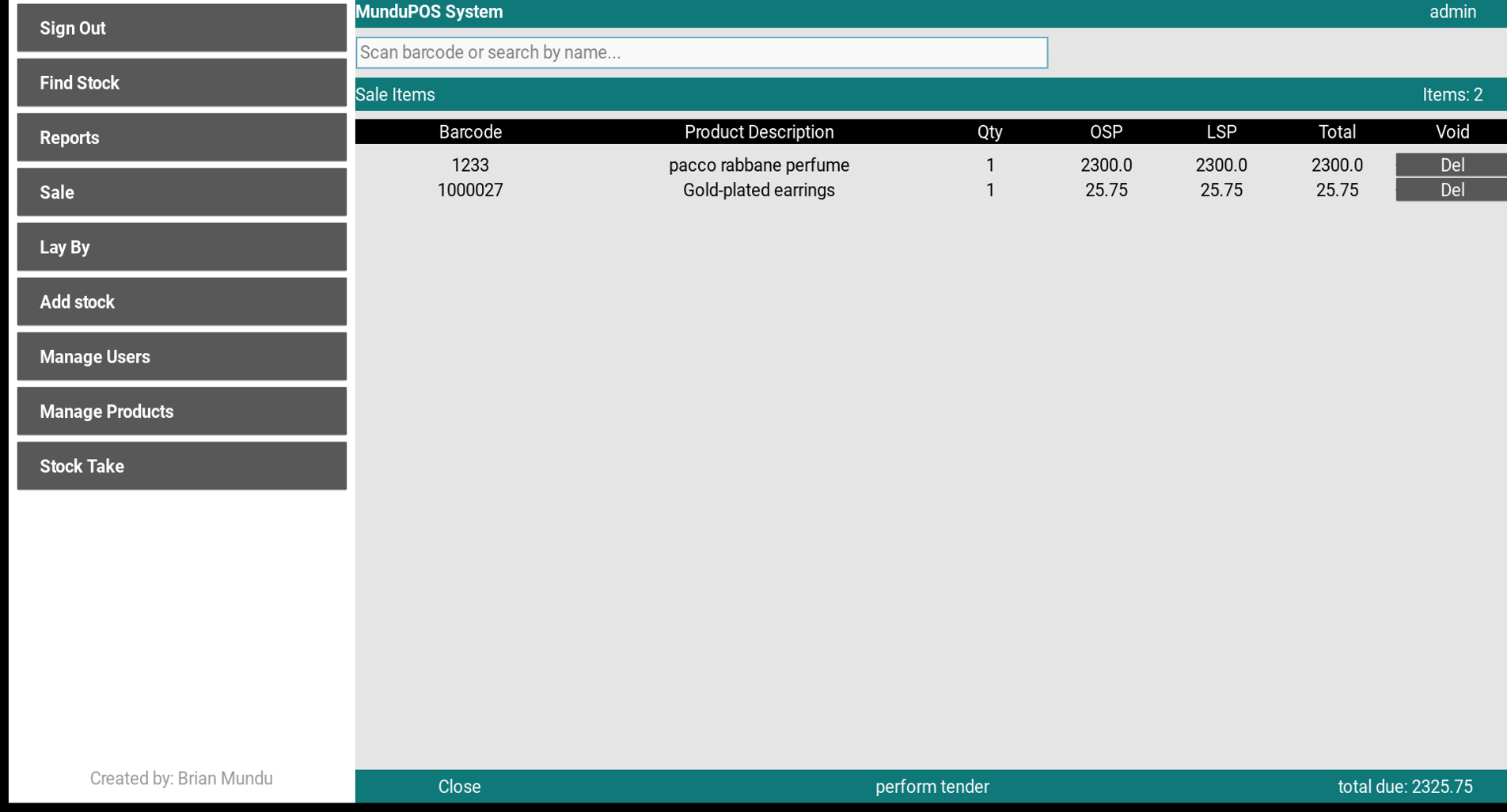Select the Gold-plated earrings row
This screenshot has width=1507, height=812.
(759, 190)
